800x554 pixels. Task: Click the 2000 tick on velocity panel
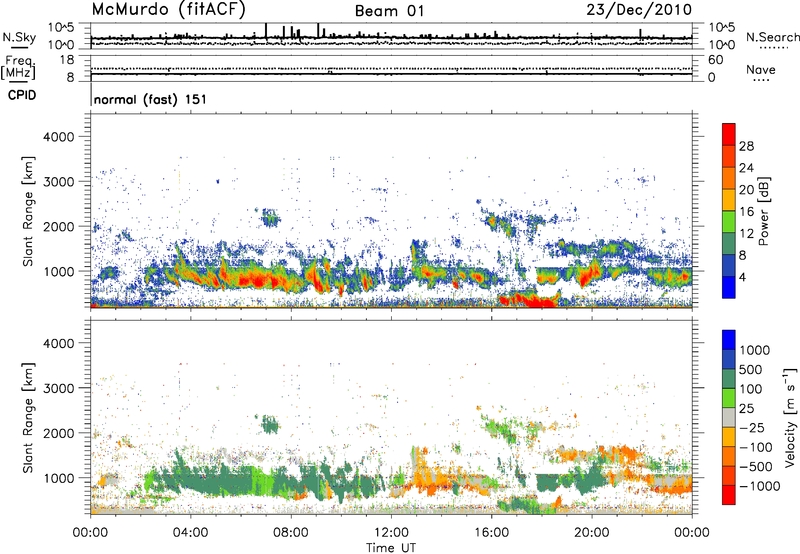[59, 433]
